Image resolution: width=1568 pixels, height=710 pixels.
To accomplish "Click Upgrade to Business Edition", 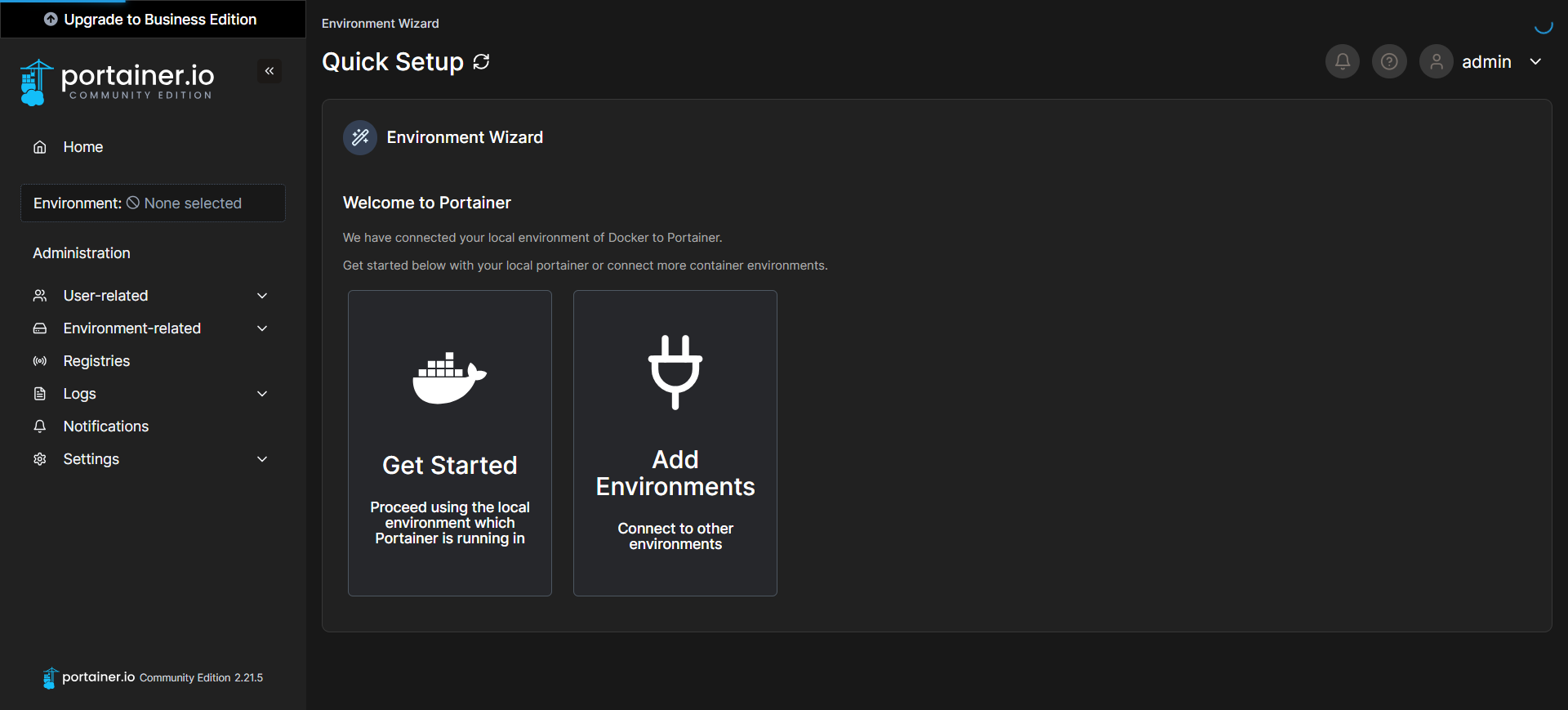I will click(x=153, y=20).
